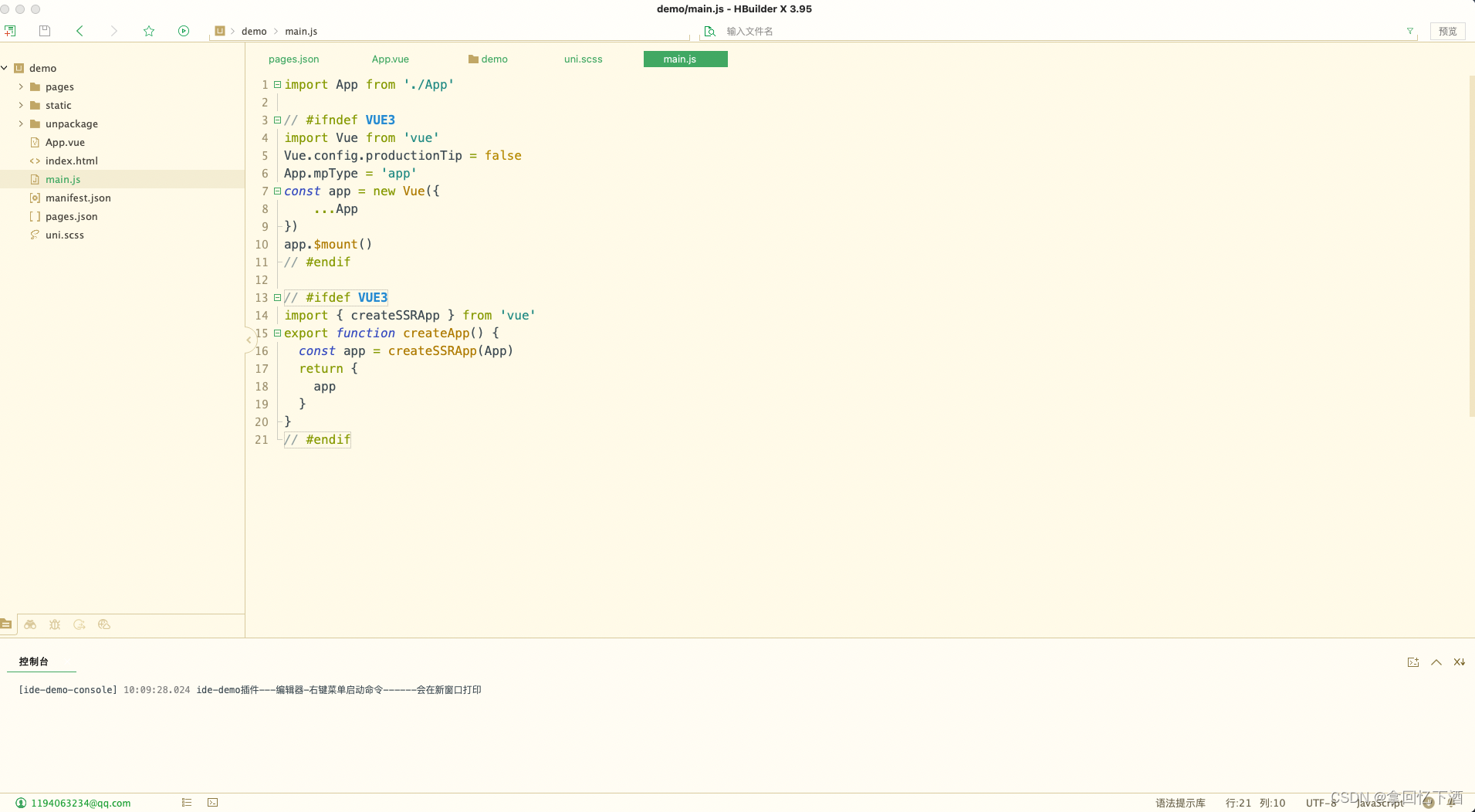Click Vue.config.productionTip on line 5
Viewport: 1475px width, 812px height.
click(373, 156)
